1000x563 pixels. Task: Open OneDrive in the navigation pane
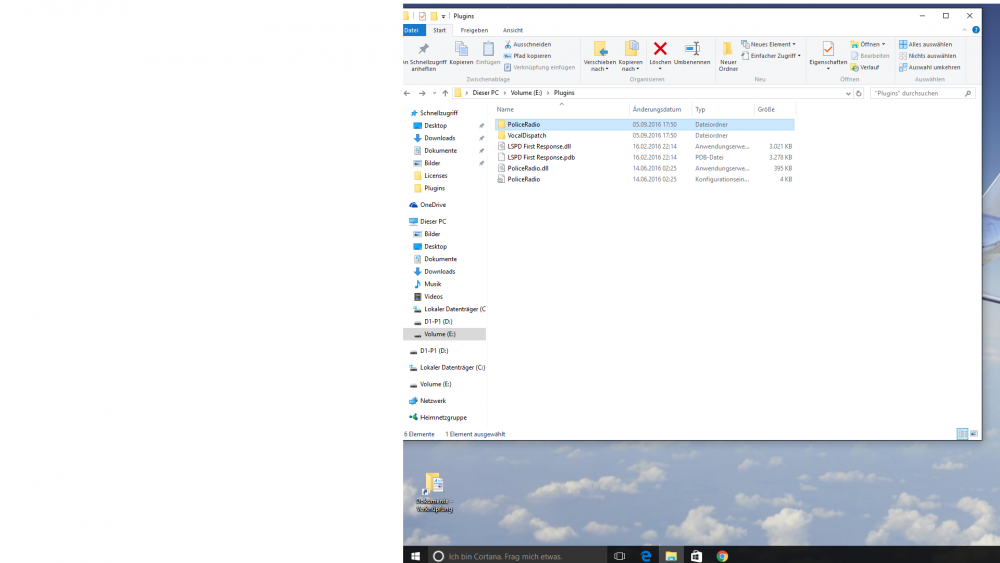click(432, 205)
